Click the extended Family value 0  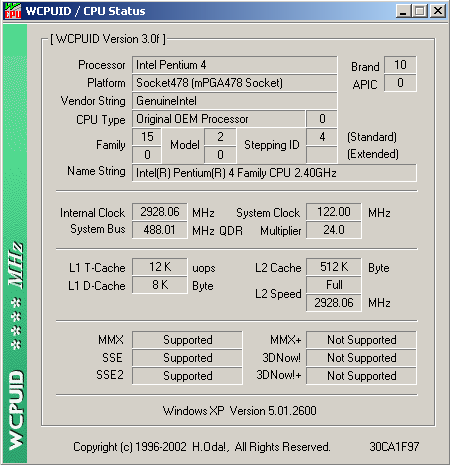(147, 155)
